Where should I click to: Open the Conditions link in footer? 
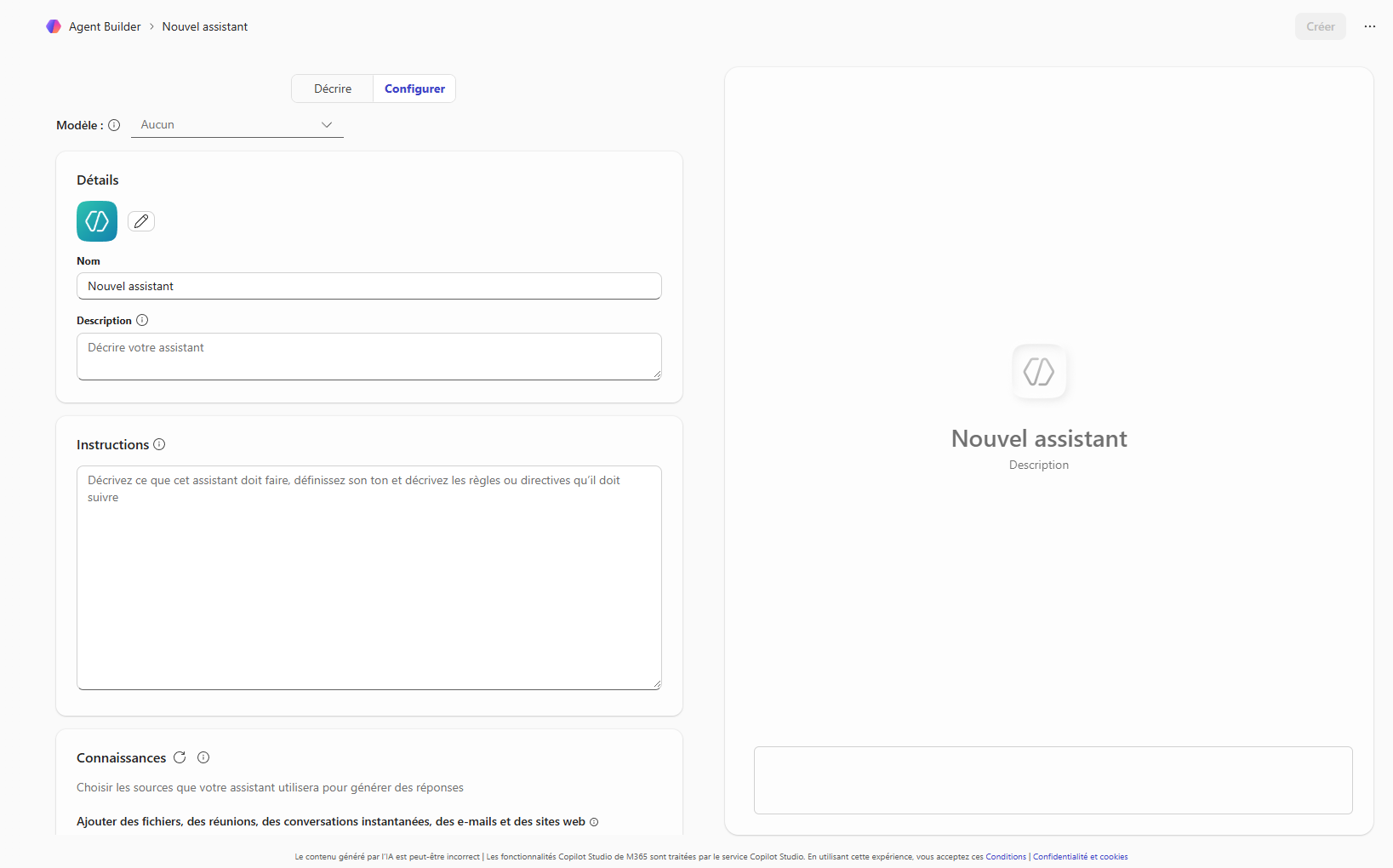[1005, 857]
